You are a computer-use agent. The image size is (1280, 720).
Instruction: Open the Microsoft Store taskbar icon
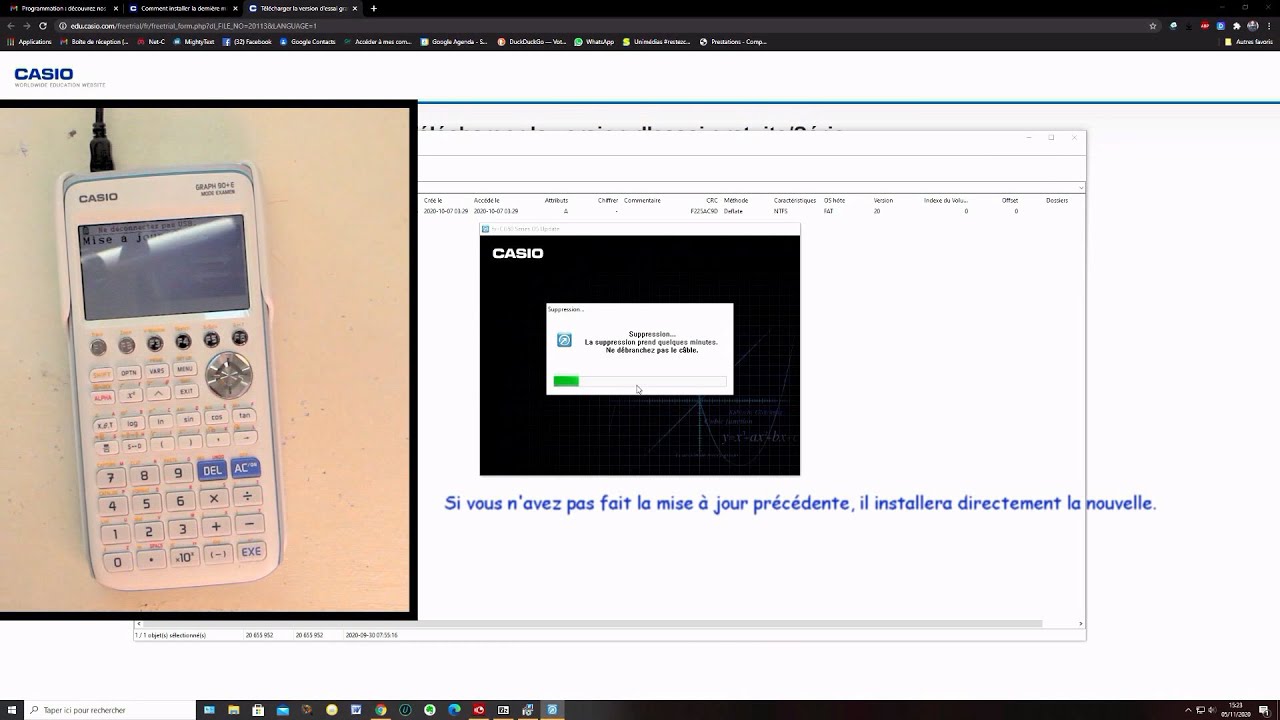click(258, 710)
